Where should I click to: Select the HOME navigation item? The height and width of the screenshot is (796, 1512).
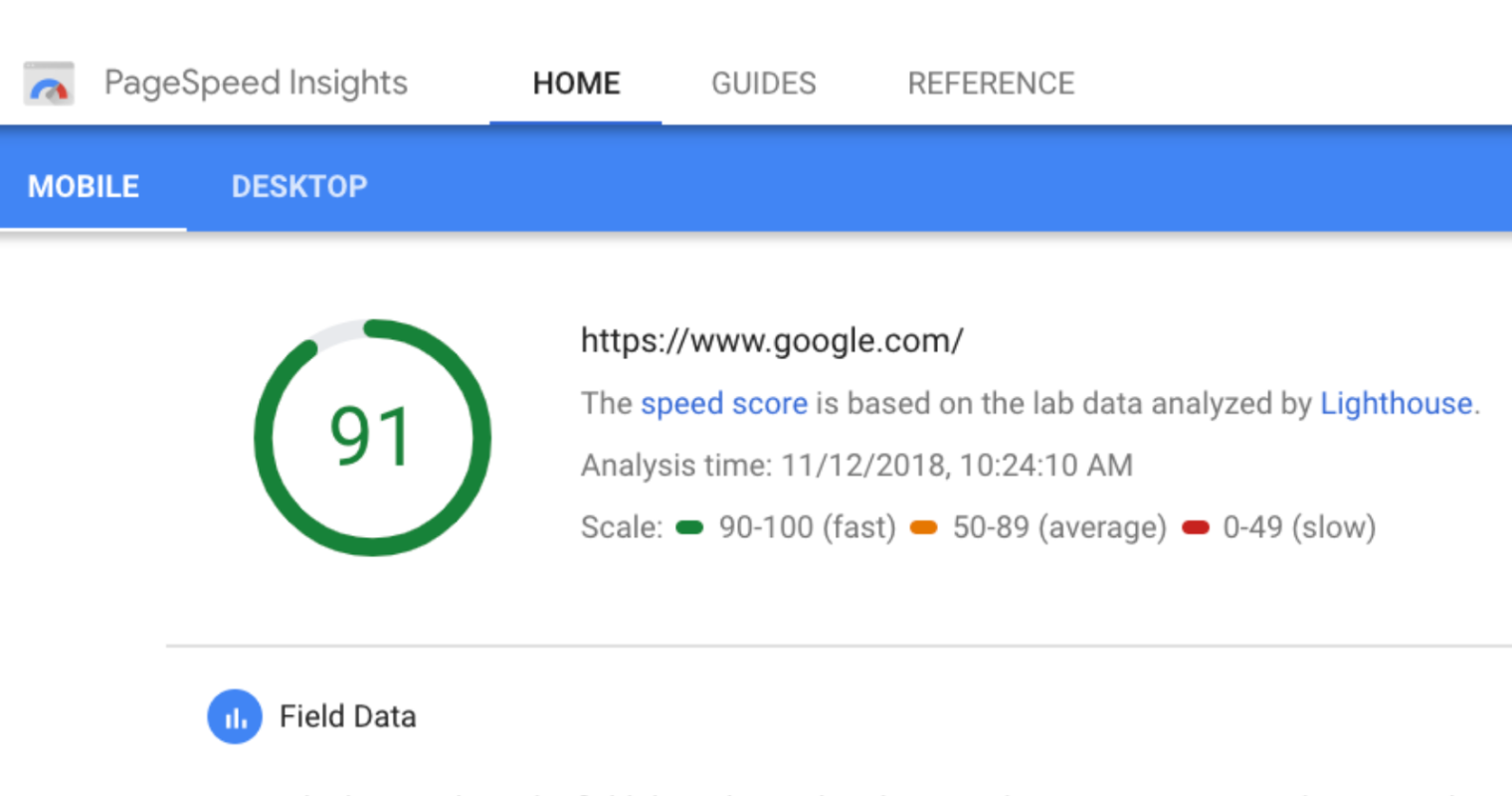pyautogui.click(x=576, y=83)
